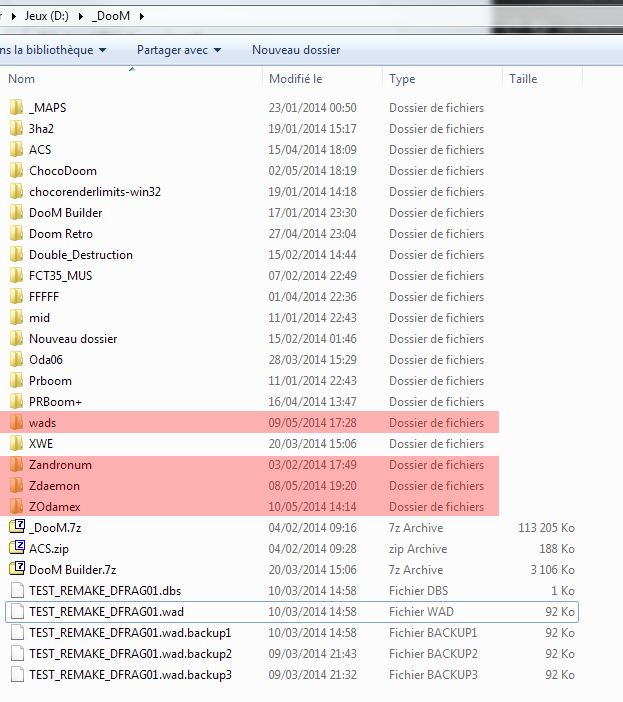Click the Zandronum folder icon

click(17, 465)
